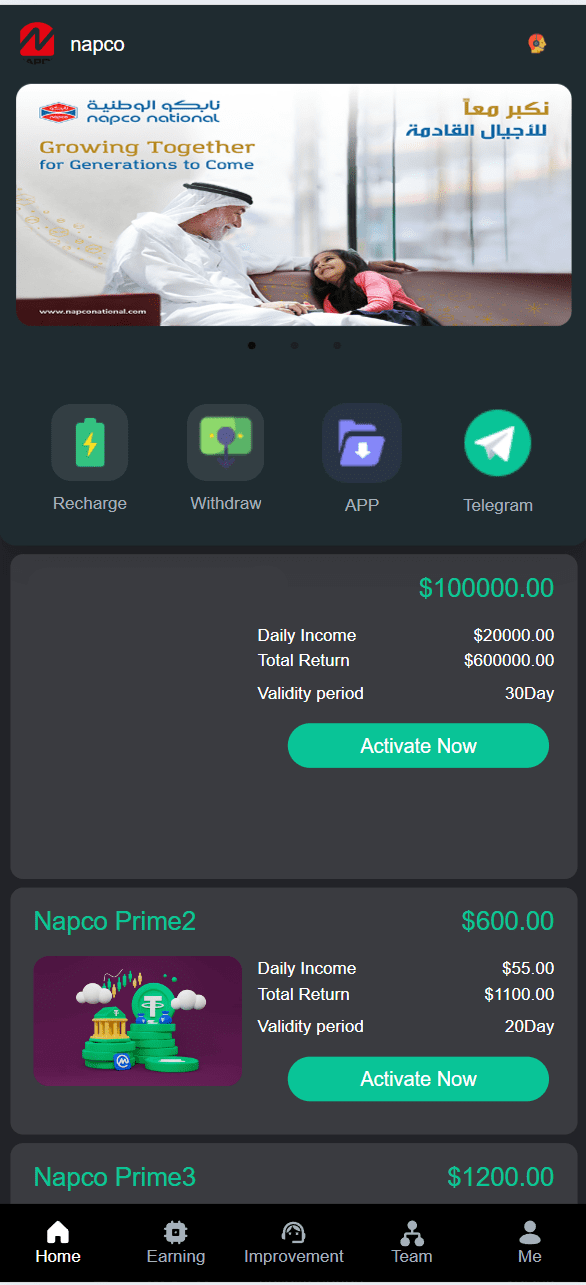586x1285 pixels.
Task: Open the Growing Together banner
Action: tap(293, 205)
